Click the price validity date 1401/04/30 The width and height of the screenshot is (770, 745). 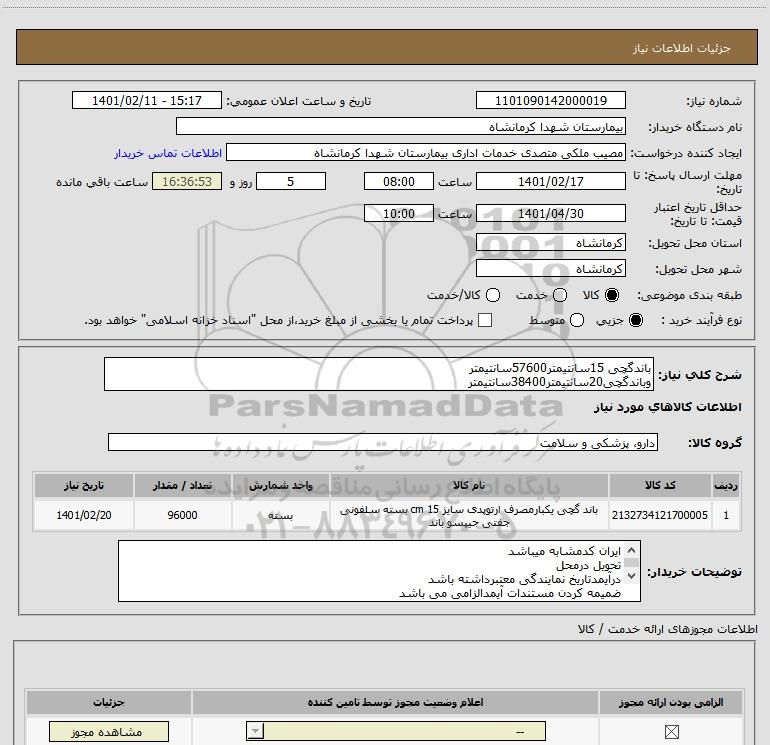pyautogui.click(x=550, y=213)
